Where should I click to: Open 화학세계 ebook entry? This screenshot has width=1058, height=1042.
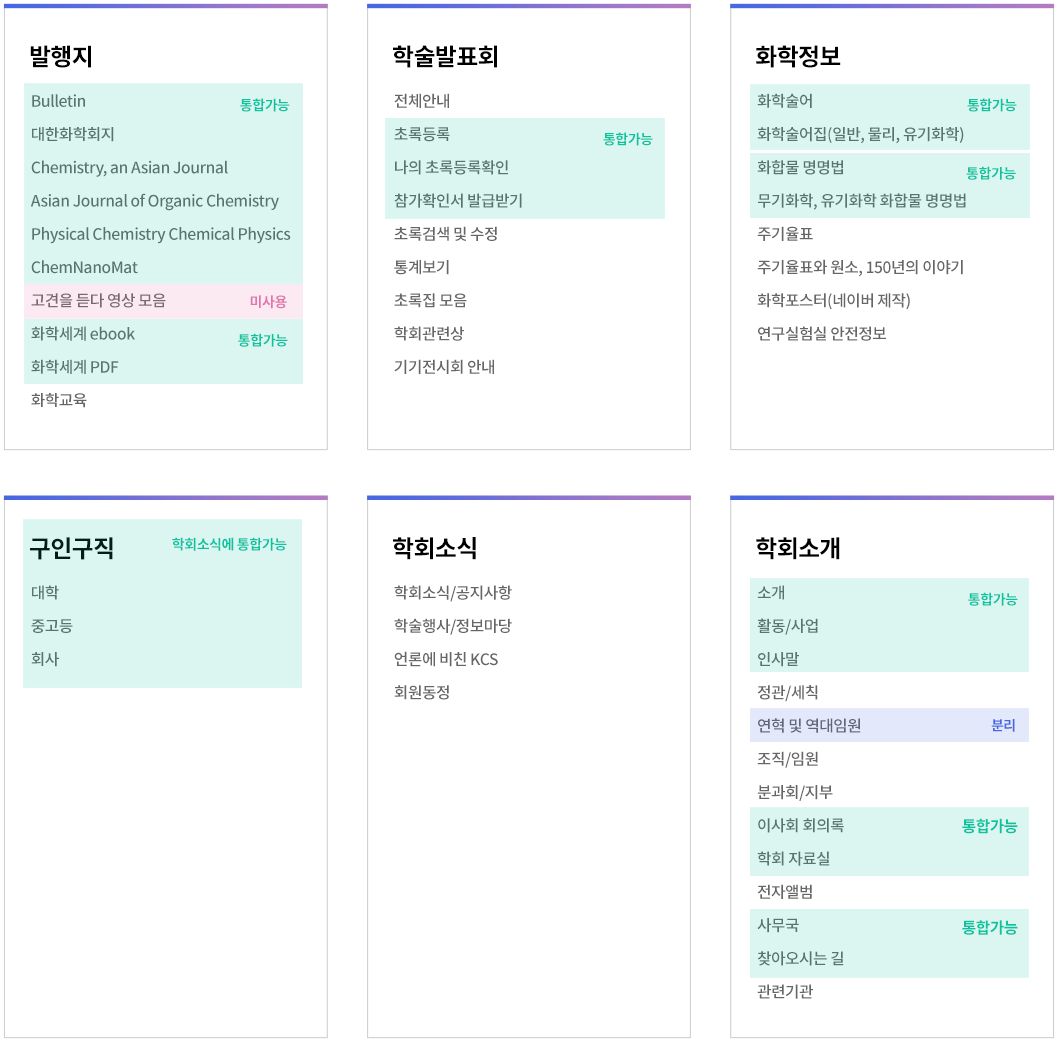83,333
